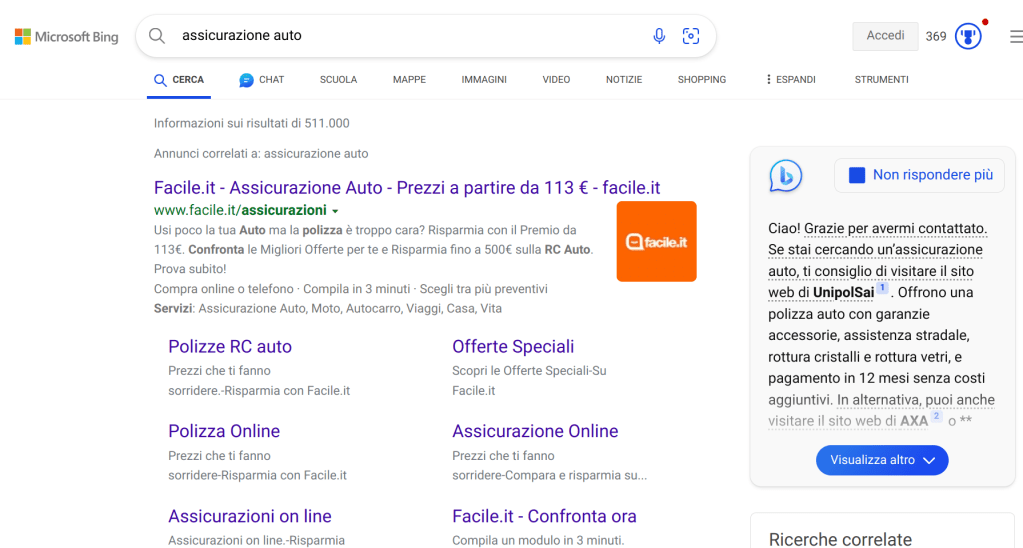Click the UnipolSai reference in chat answer
Screen dimensions: 1023x548
pyautogui.click(x=844, y=292)
